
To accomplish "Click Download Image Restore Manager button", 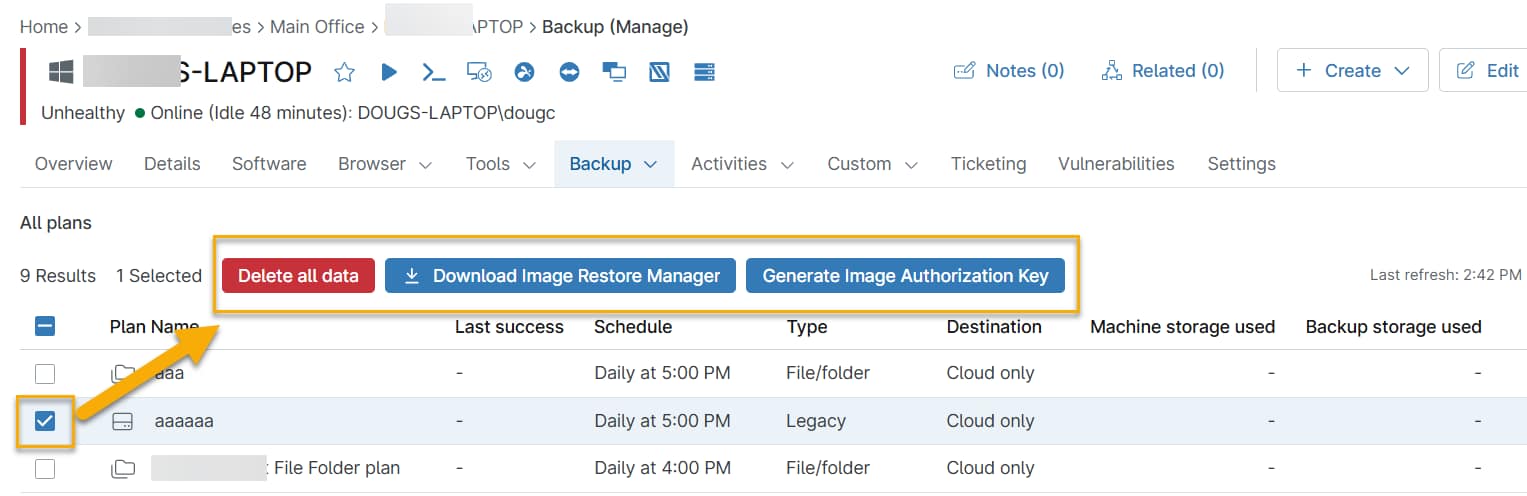I will coord(560,276).
